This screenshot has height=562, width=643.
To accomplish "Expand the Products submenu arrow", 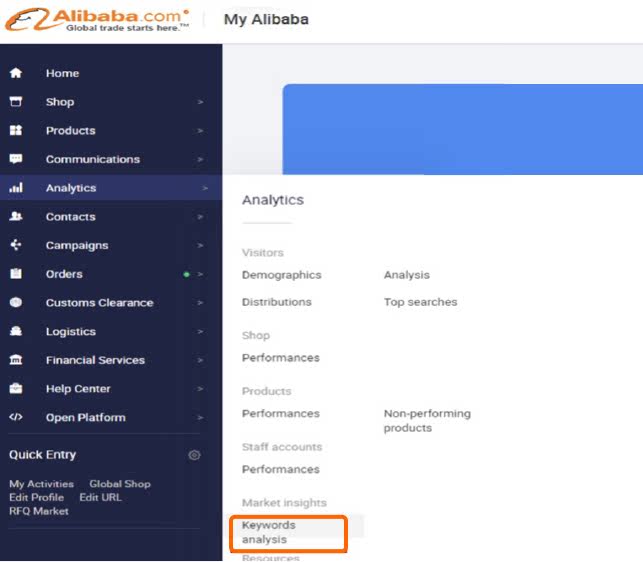I will [x=200, y=130].
